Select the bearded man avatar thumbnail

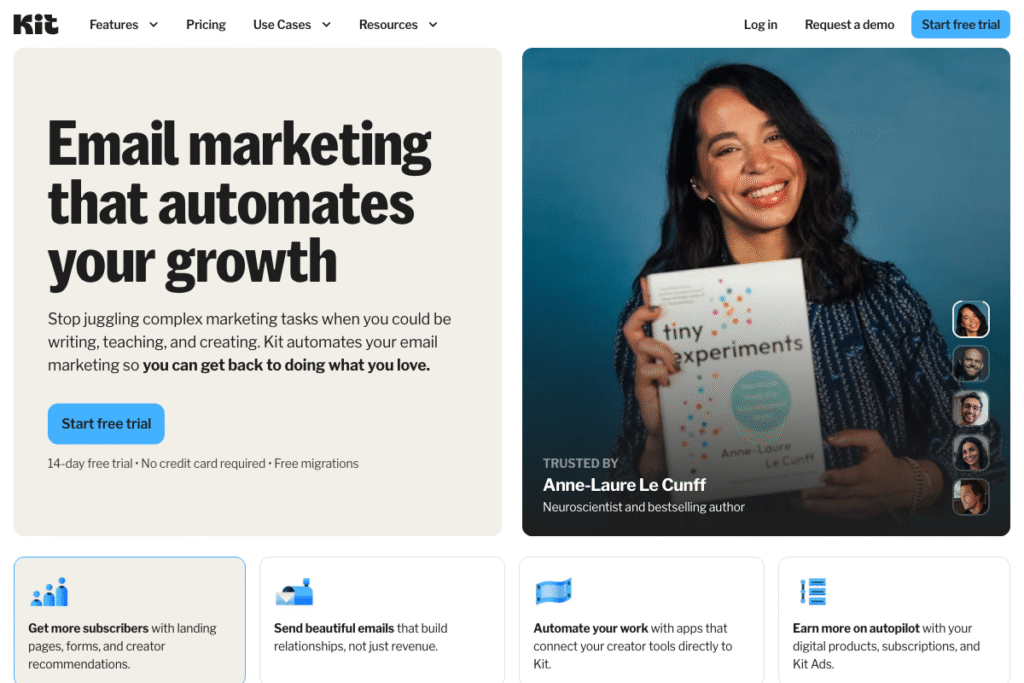970,364
